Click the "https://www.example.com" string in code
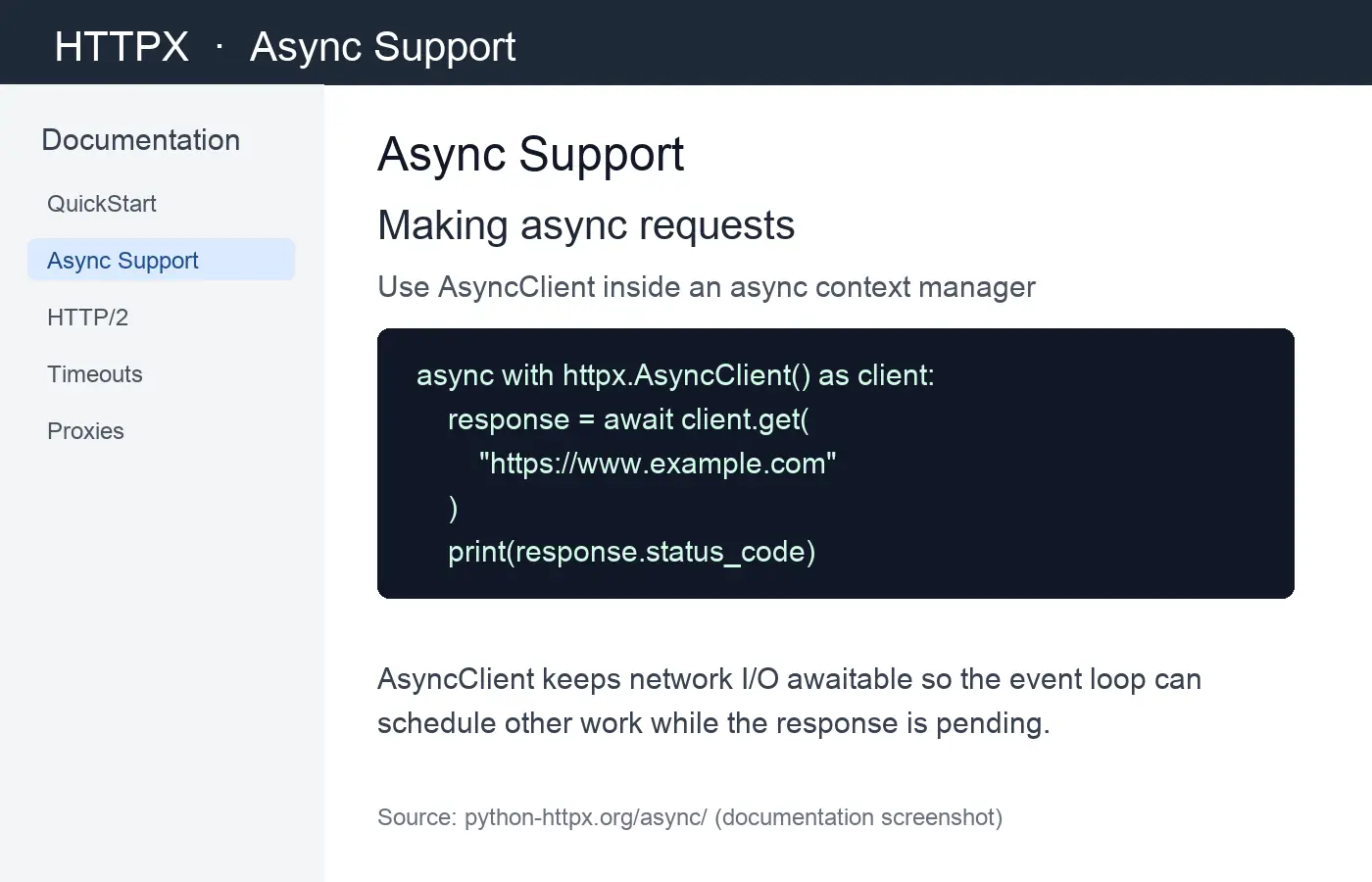Viewport: 1372px width, 882px height. coord(658,464)
